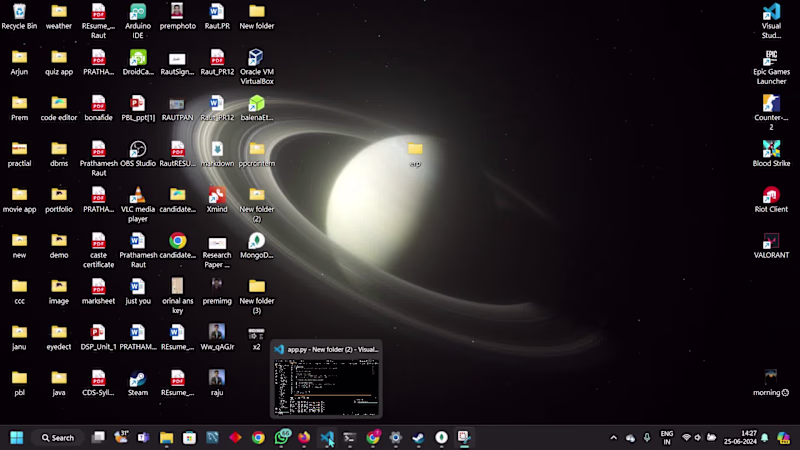
Task: Open Steam from the taskbar
Action: pos(418,437)
